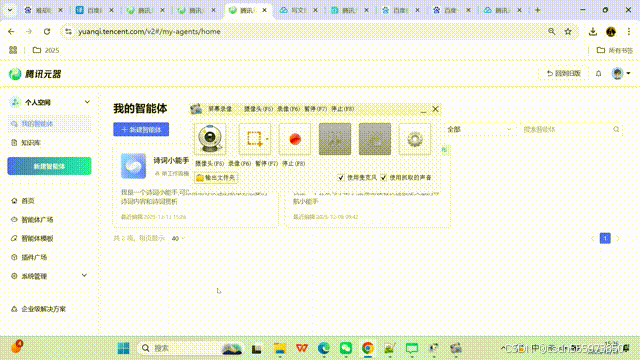Image resolution: width=640 pixels, height=360 pixels.
Task: Click the gradient create agent button in sidebar
Action: [x=49, y=166]
